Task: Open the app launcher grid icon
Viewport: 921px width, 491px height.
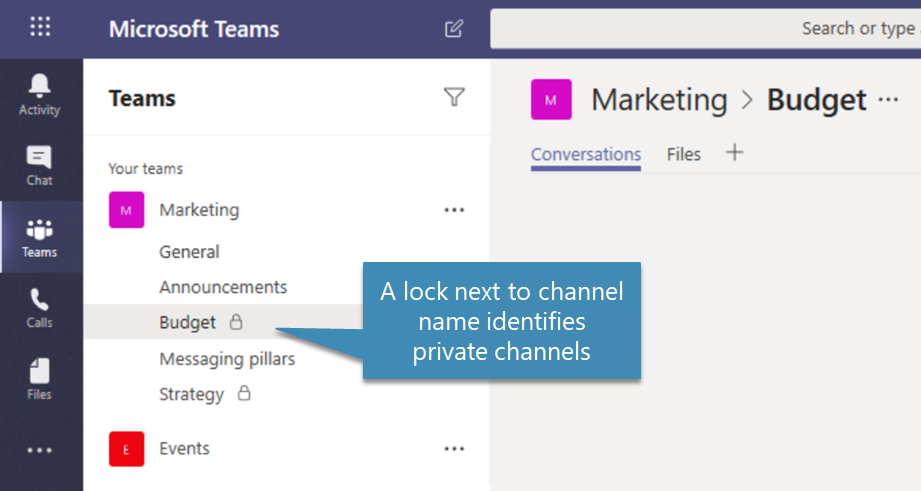Action: pos(40,26)
